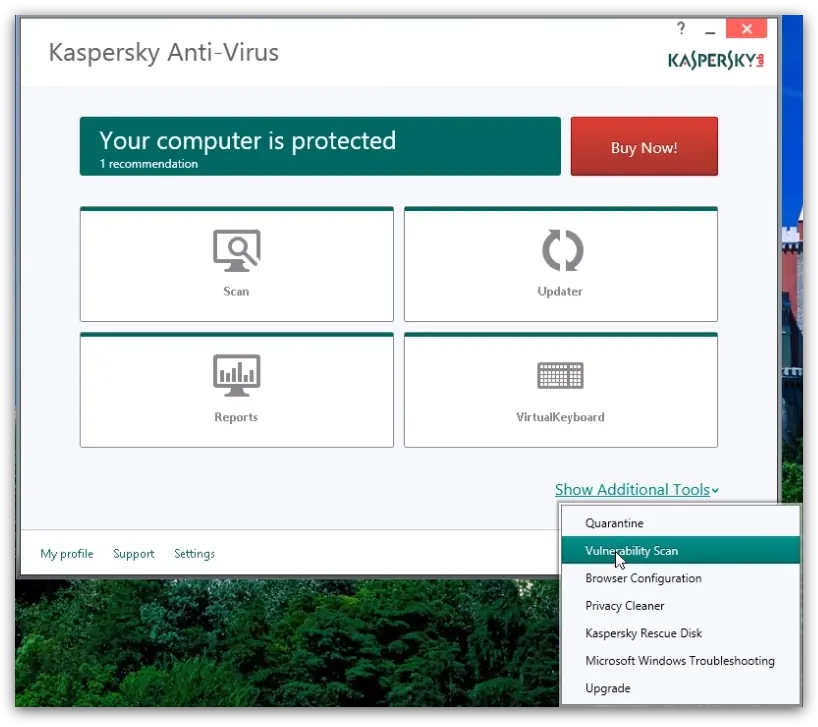818x727 pixels.
Task: Launch the VirtualKeyboard keyboard icon
Action: (x=560, y=375)
